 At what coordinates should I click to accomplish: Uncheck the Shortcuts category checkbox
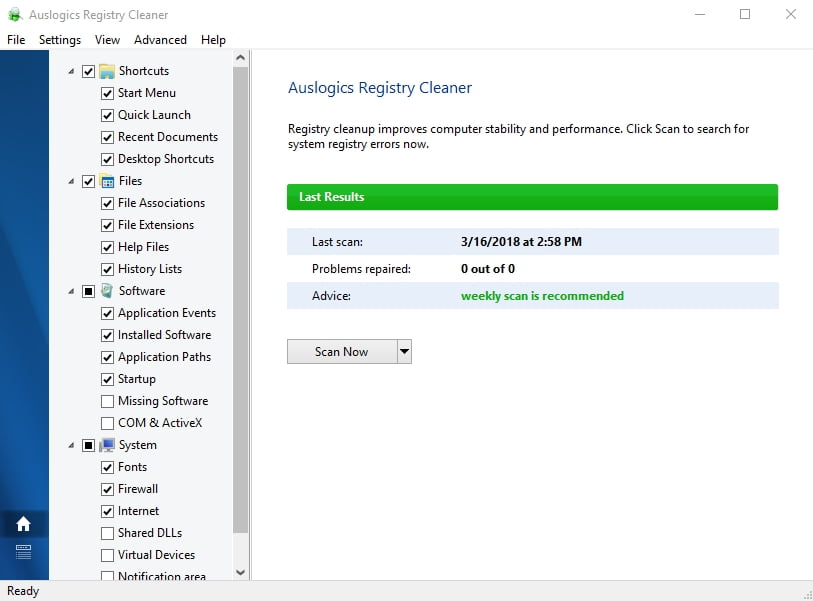click(x=89, y=72)
